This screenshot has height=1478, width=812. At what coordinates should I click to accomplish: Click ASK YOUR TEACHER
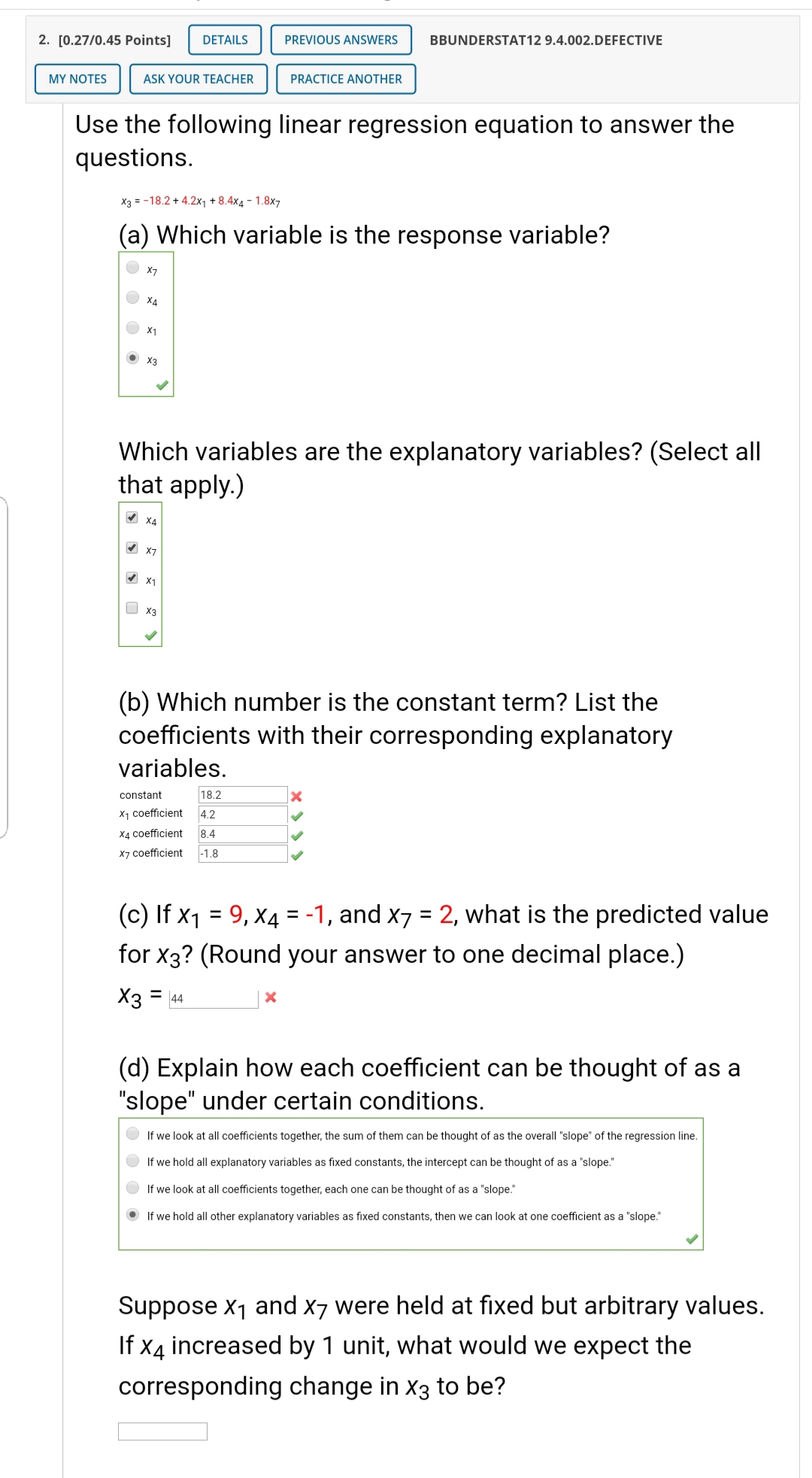coord(198,78)
